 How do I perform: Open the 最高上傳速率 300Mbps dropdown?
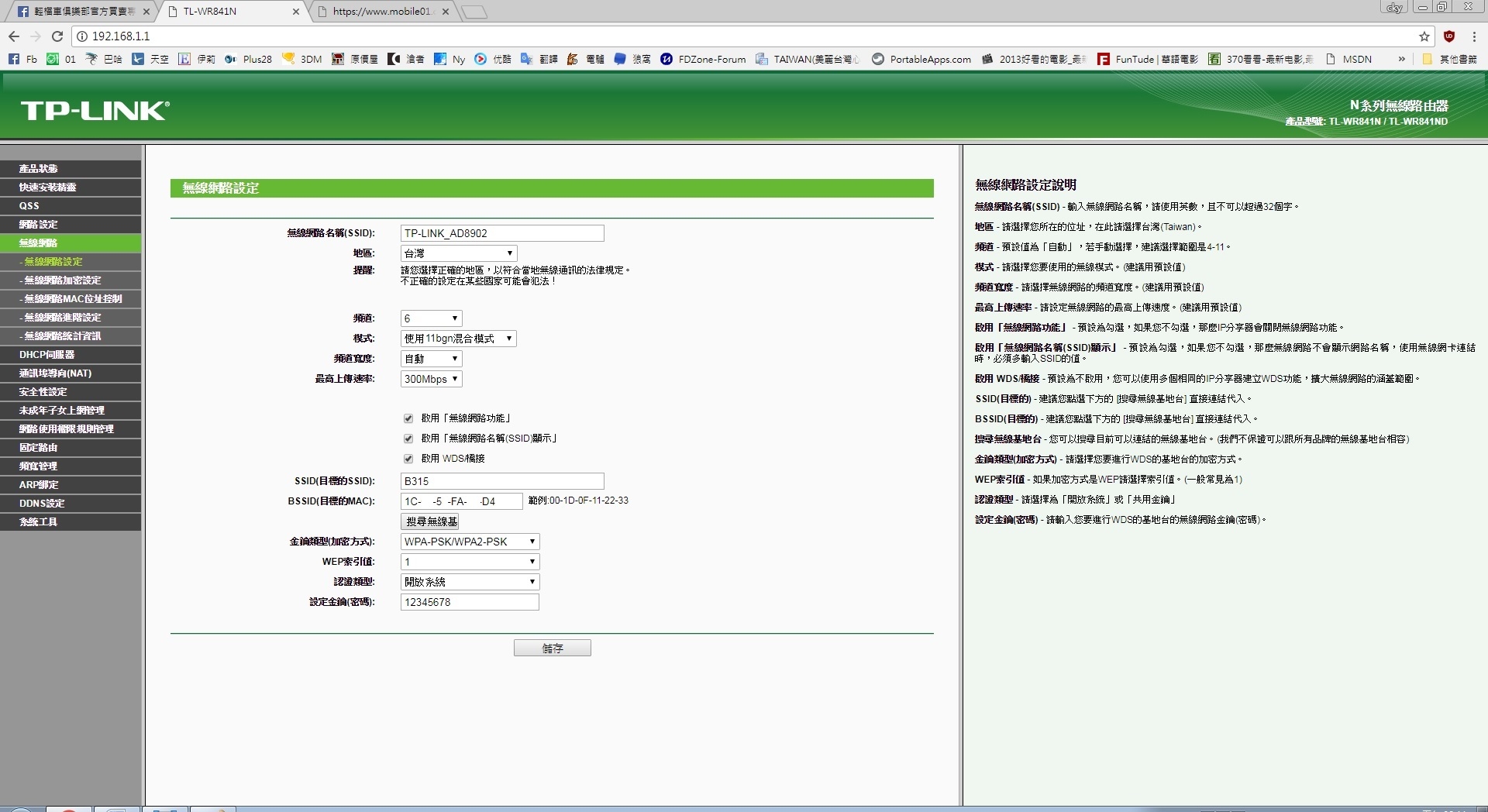[x=432, y=379]
